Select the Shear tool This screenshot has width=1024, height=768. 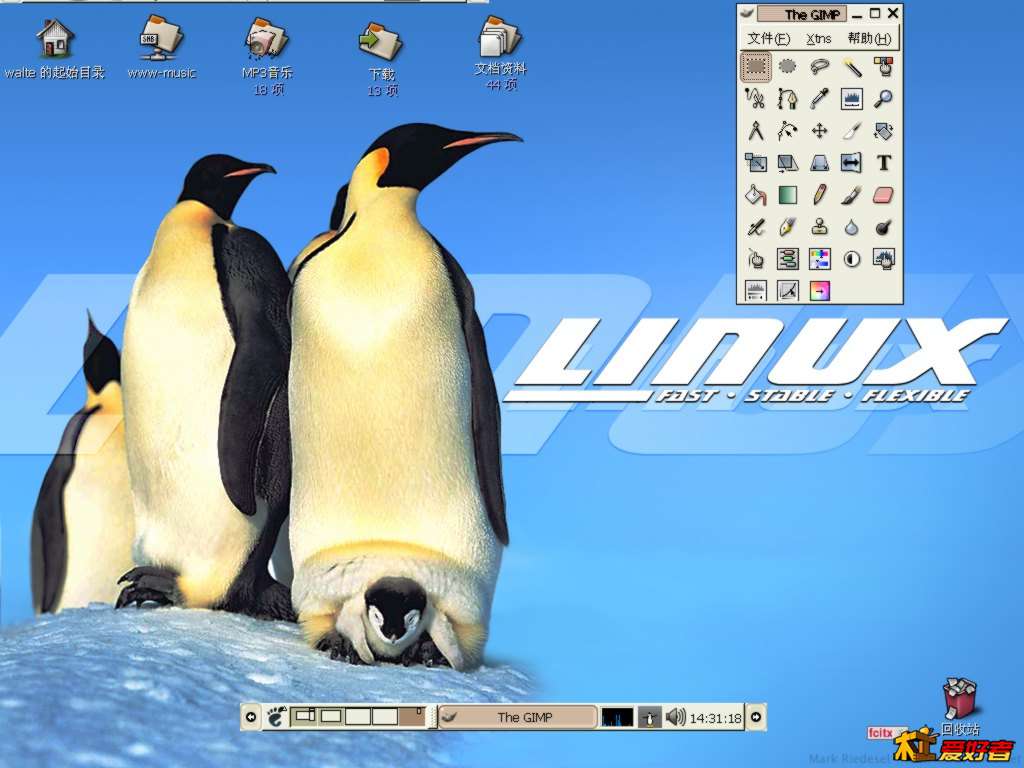(x=788, y=163)
